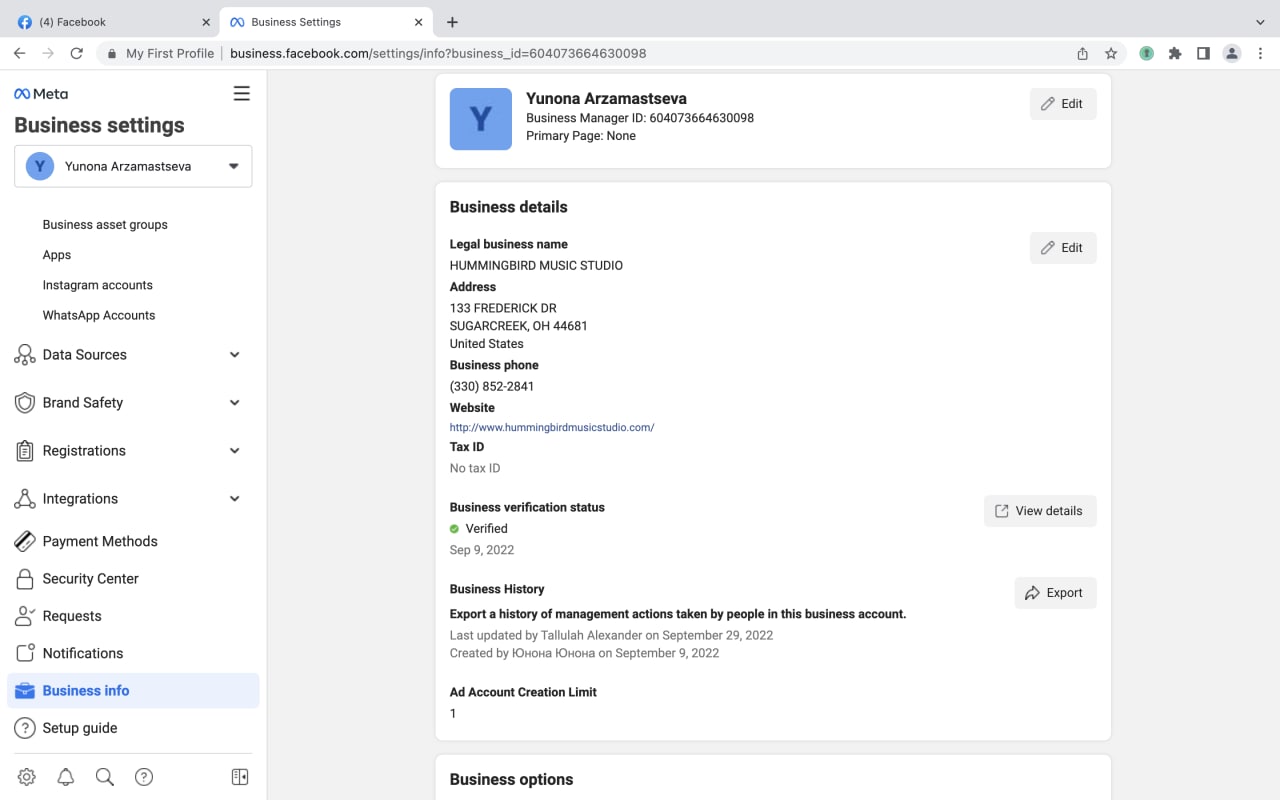Click the '(330) 852-2841' phone number
The image size is (1280, 800).
[492, 387]
